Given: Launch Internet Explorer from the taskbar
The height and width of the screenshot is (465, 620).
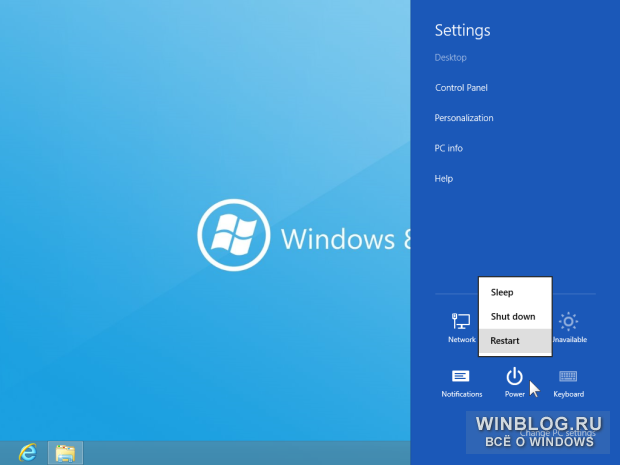Looking at the screenshot, I should pyautogui.click(x=28, y=453).
